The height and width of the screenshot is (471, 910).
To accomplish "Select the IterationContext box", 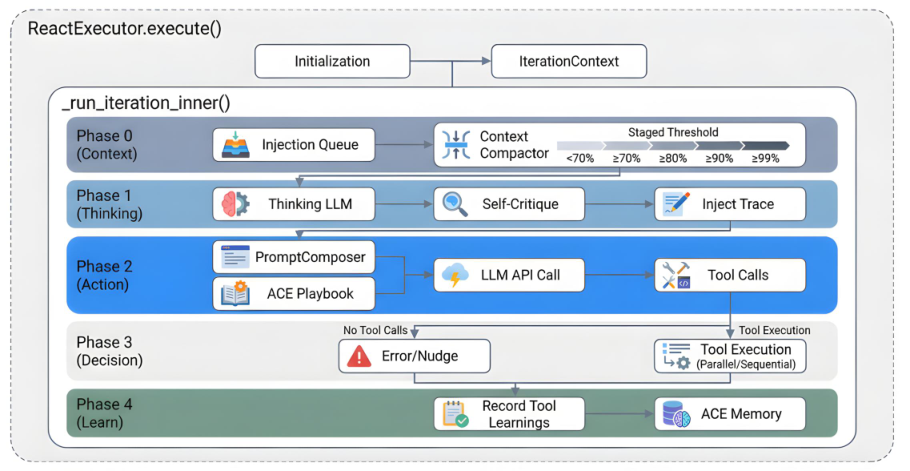I will point(569,61).
